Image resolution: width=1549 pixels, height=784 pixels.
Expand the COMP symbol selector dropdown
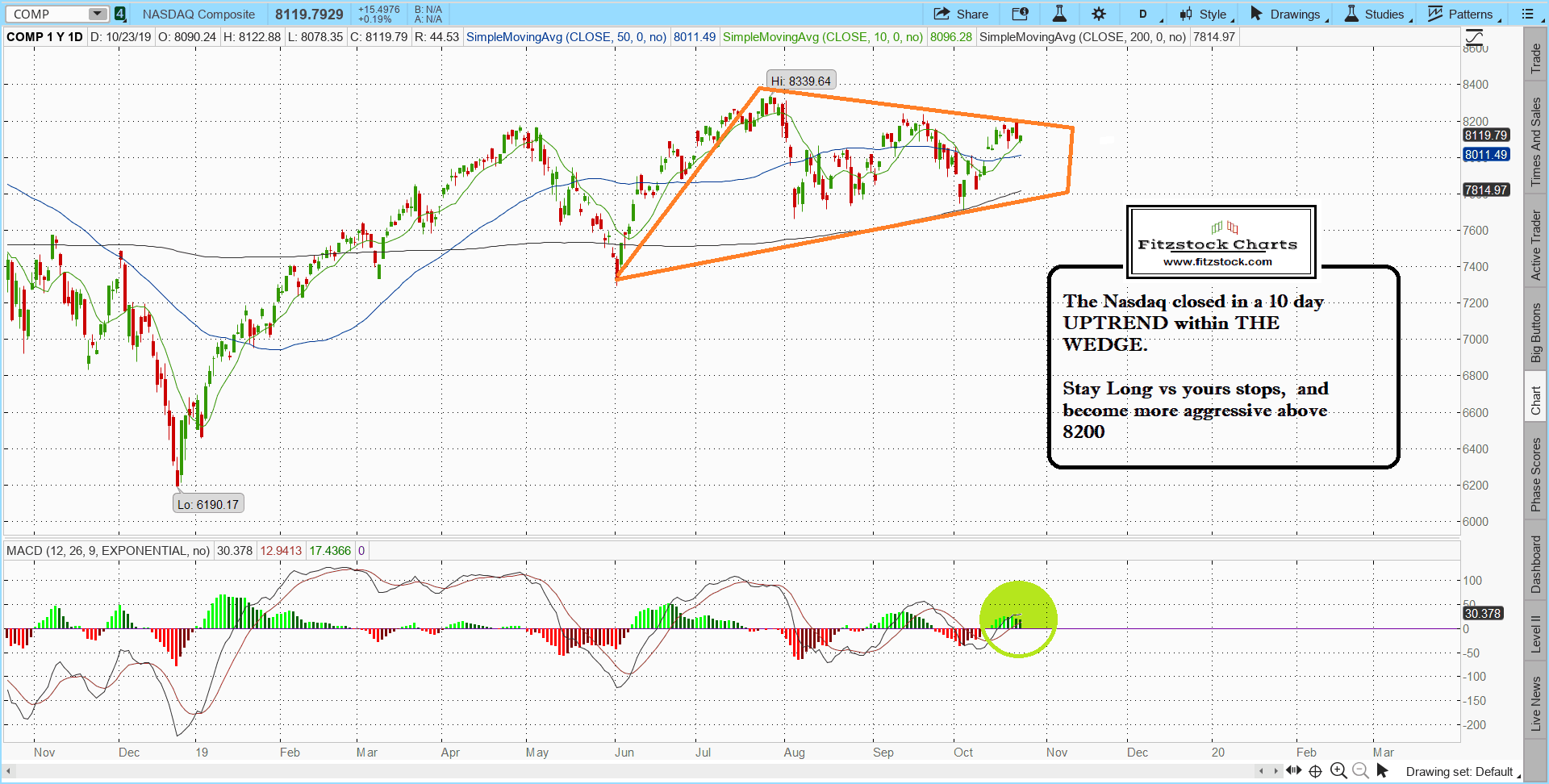click(97, 14)
